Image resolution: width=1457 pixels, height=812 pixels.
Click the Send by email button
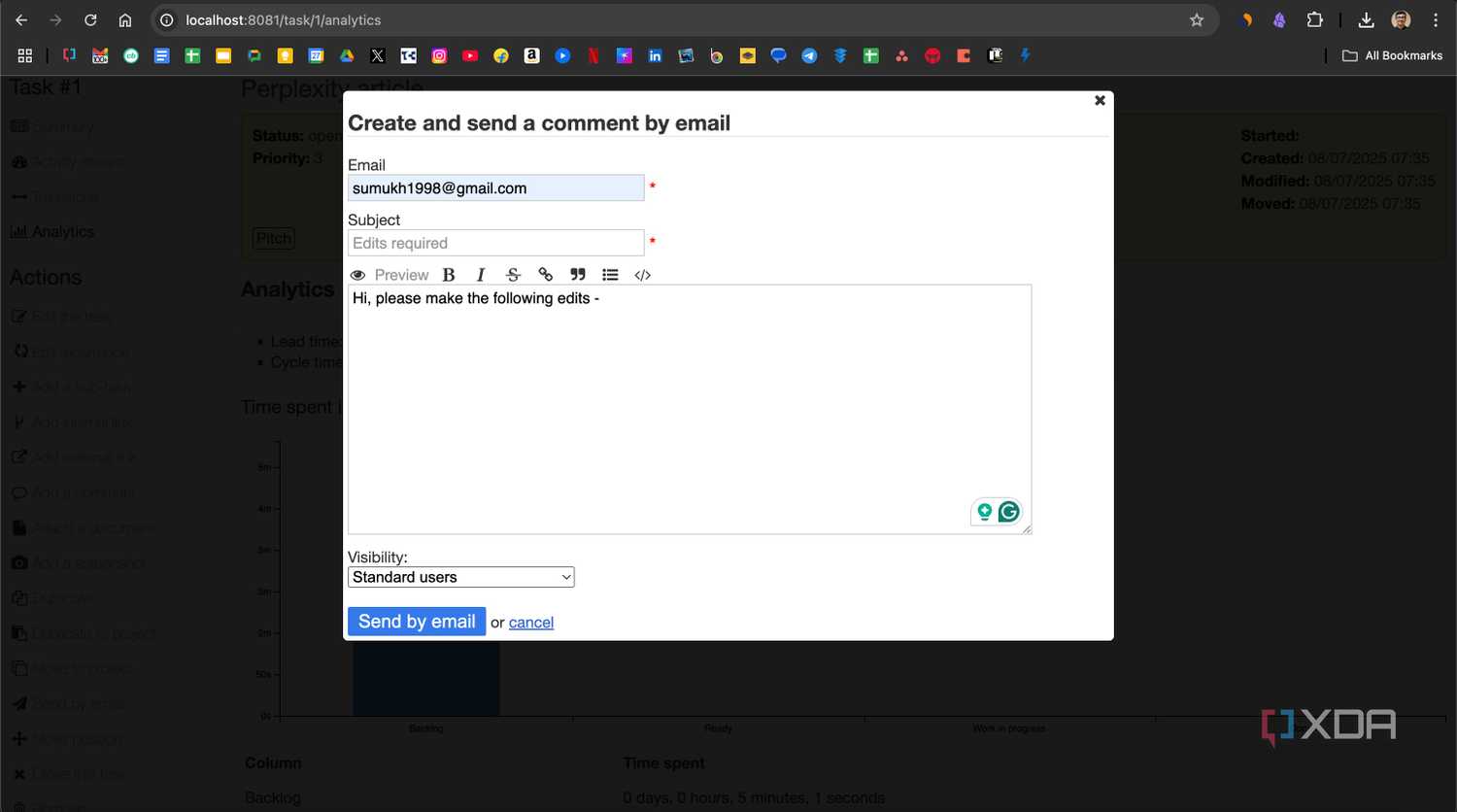coord(417,622)
